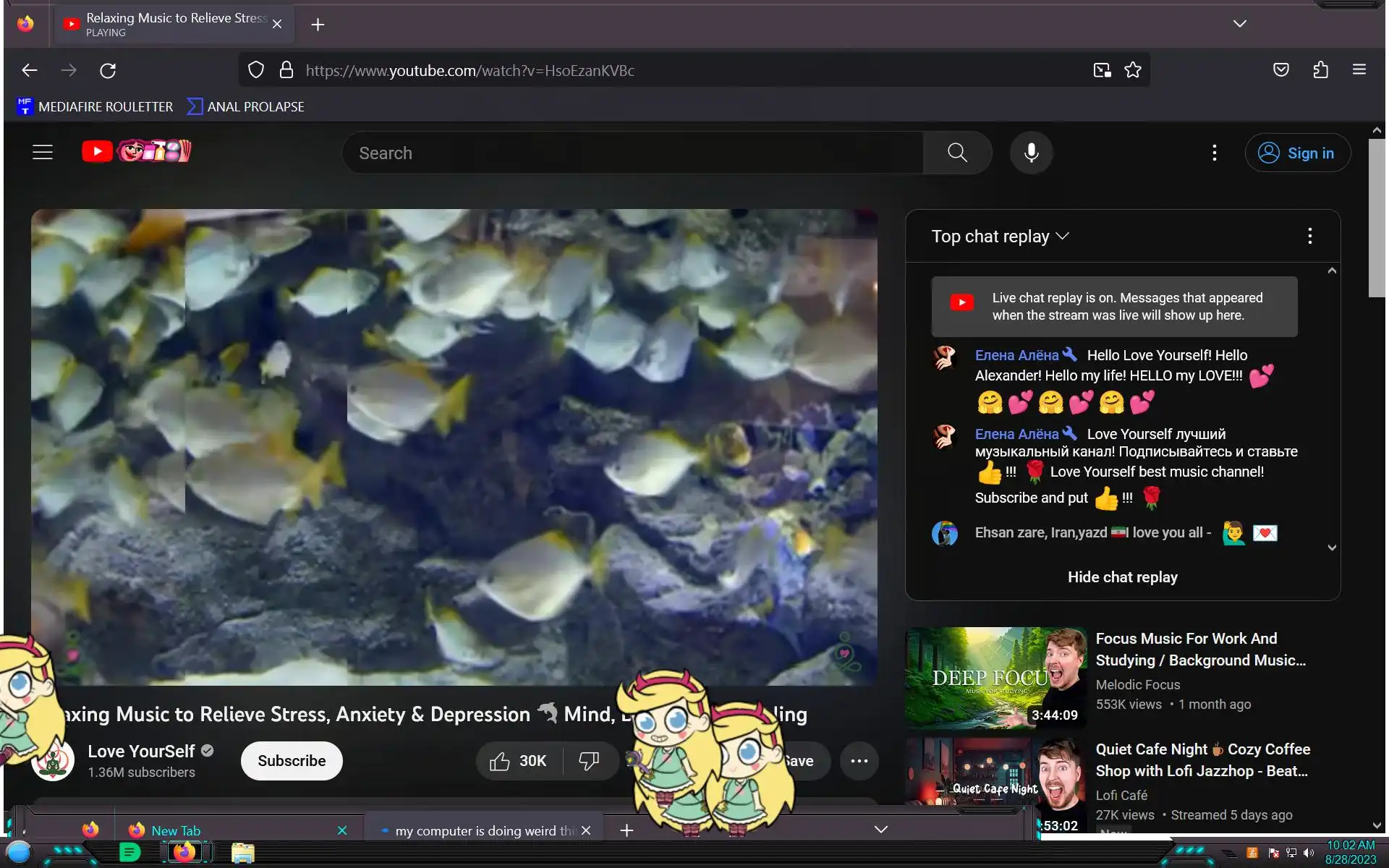Reload the page with the refresh icon
1389x868 pixels.
(108, 70)
